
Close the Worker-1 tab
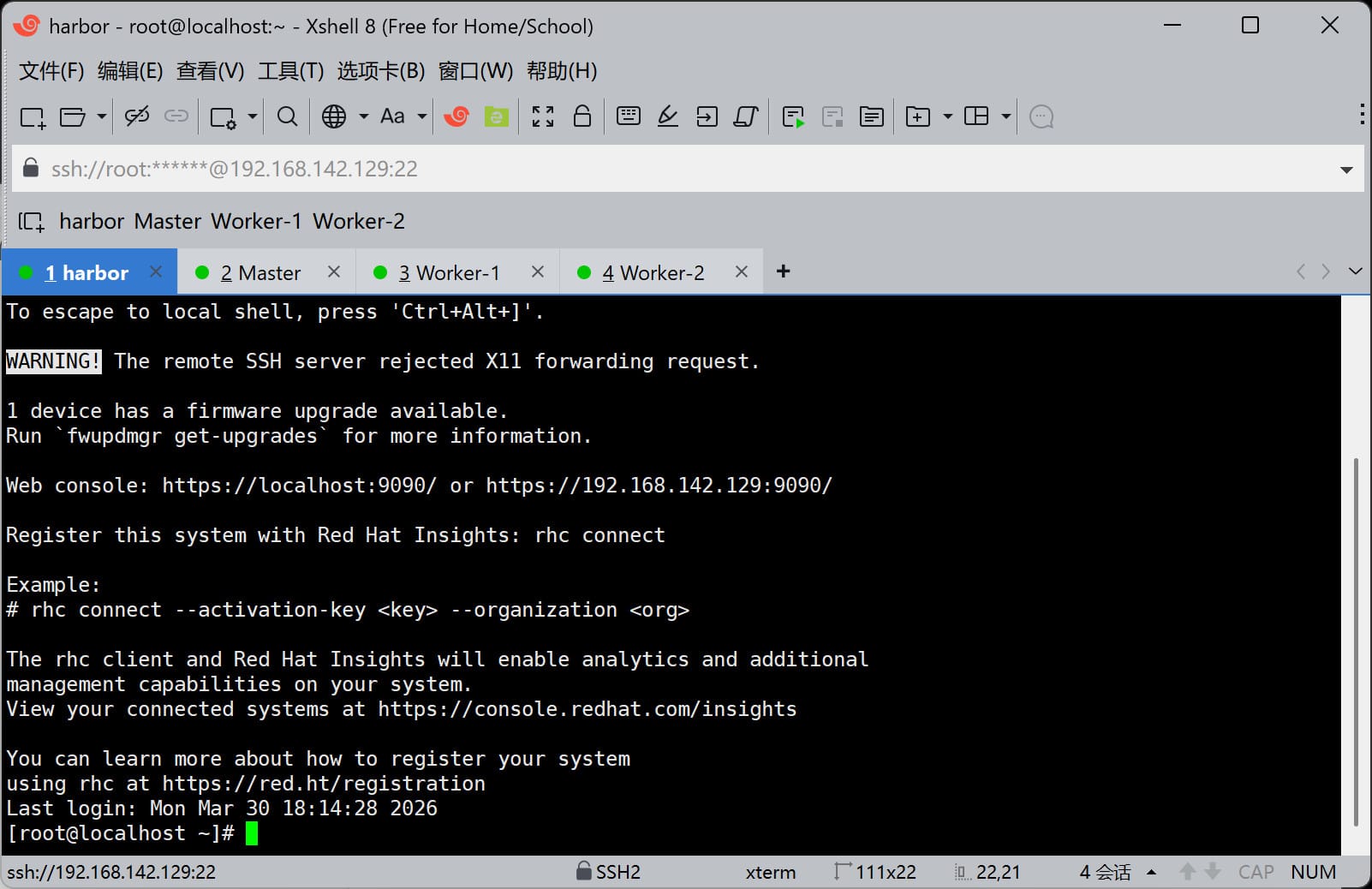pos(538,271)
